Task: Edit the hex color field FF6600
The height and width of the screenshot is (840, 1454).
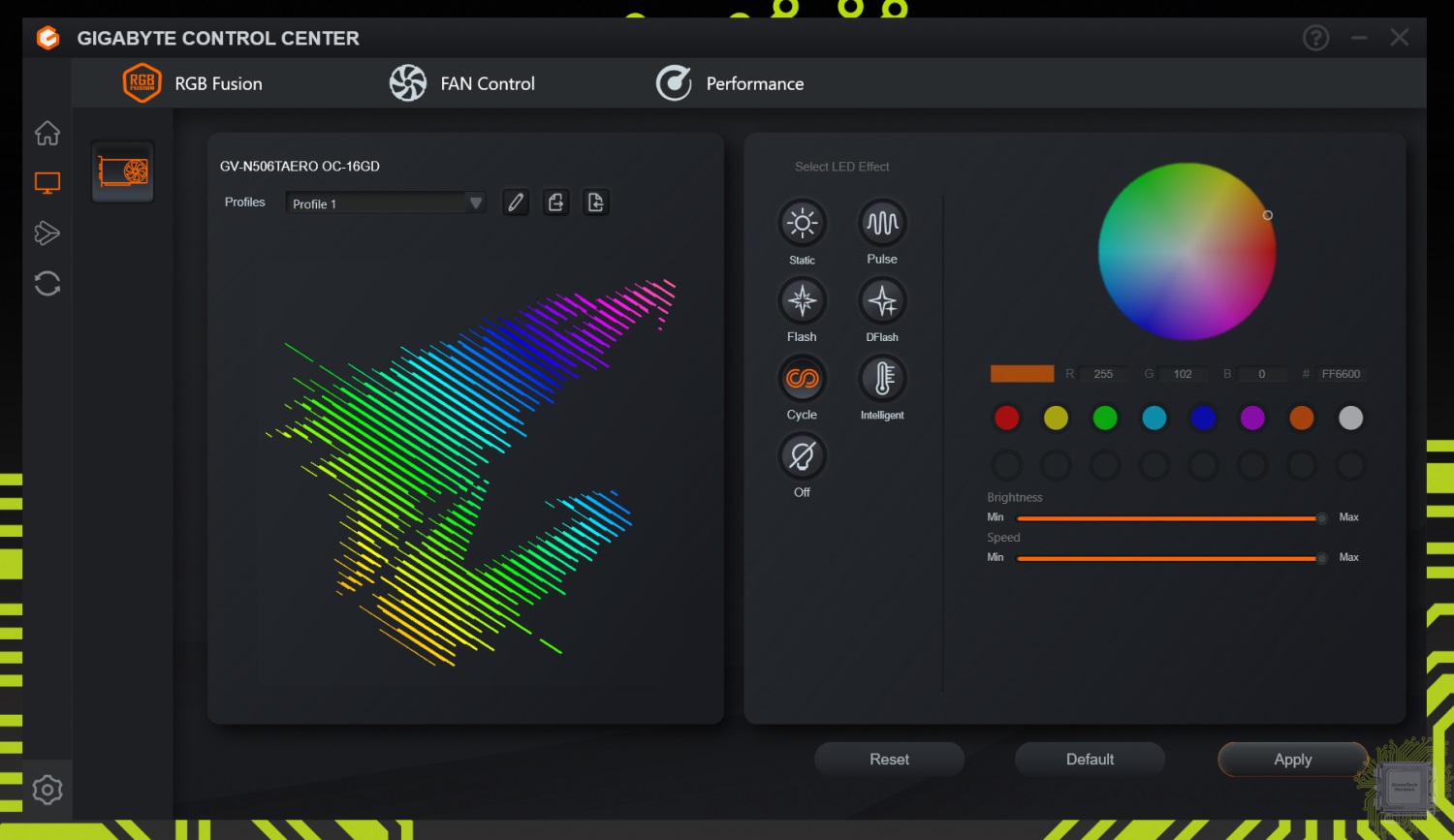Action: point(1341,374)
